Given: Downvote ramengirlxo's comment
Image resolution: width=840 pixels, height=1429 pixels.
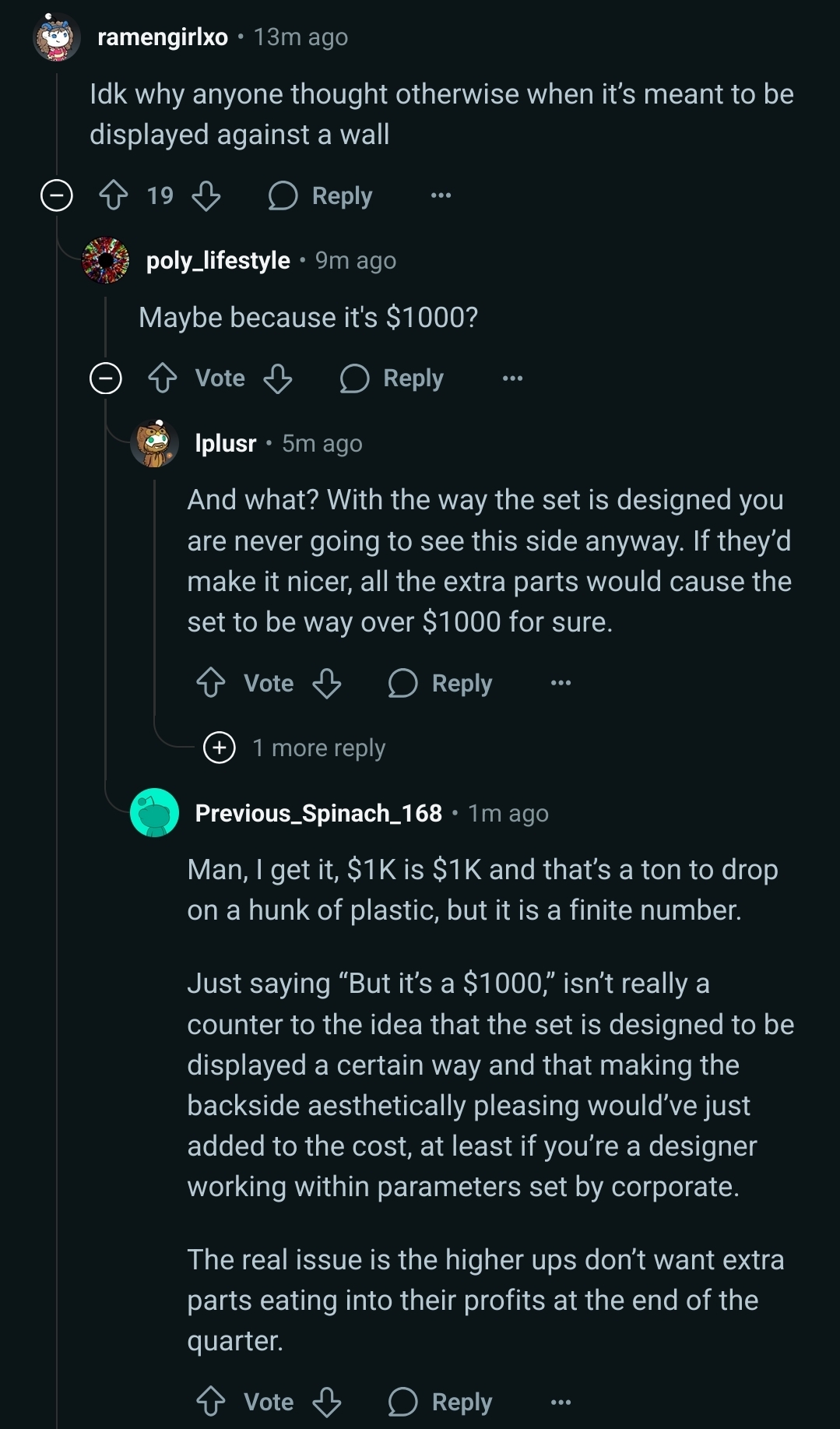Looking at the screenshot, I should coord(206,195).
